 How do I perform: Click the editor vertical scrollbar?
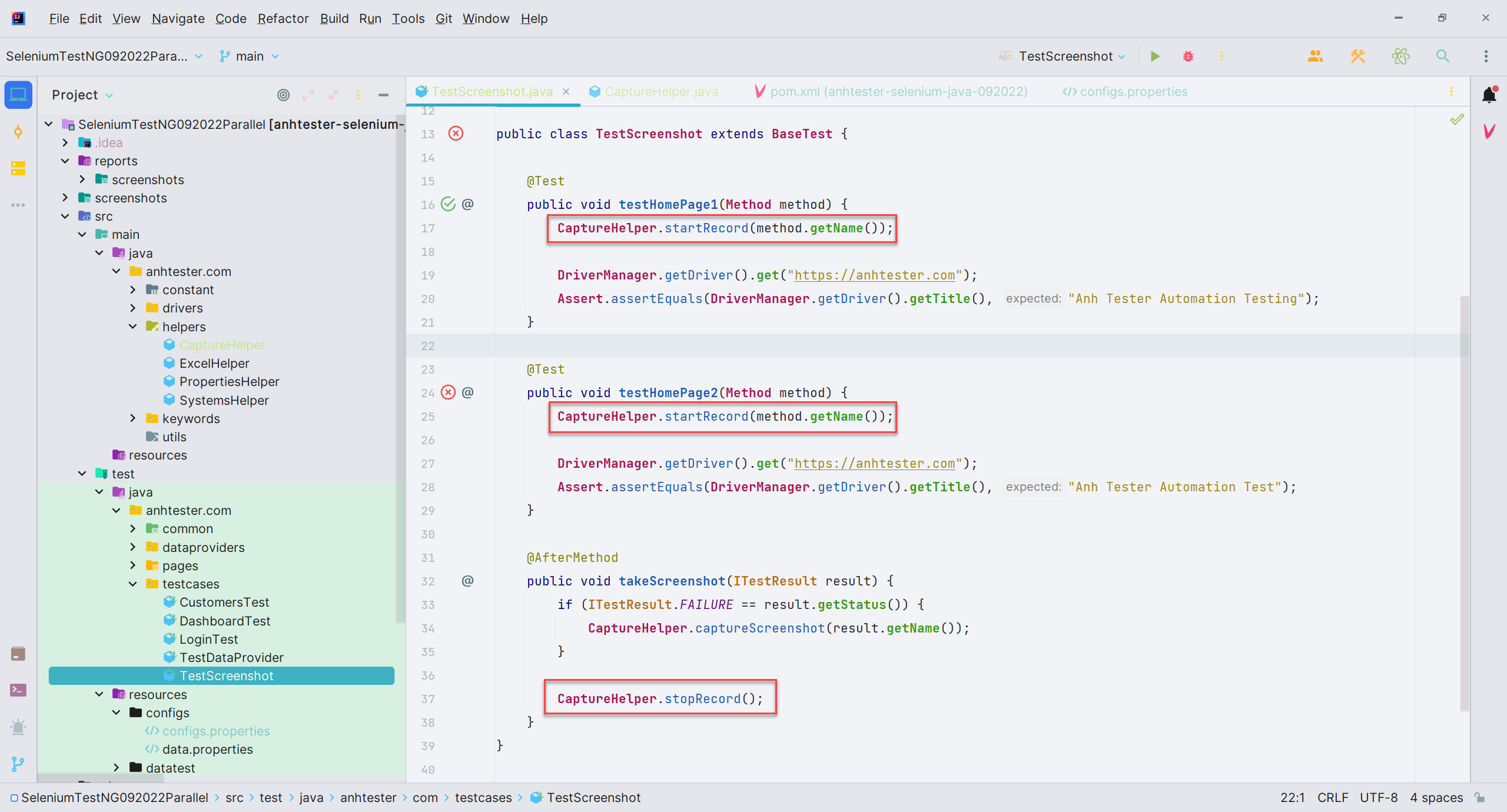(1465, 500)
